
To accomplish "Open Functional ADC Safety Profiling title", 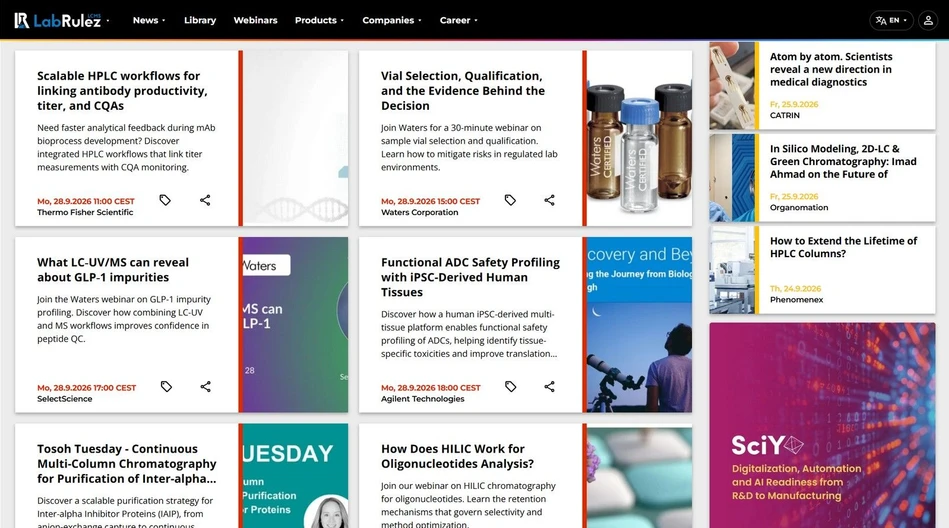I will point(470,277).
